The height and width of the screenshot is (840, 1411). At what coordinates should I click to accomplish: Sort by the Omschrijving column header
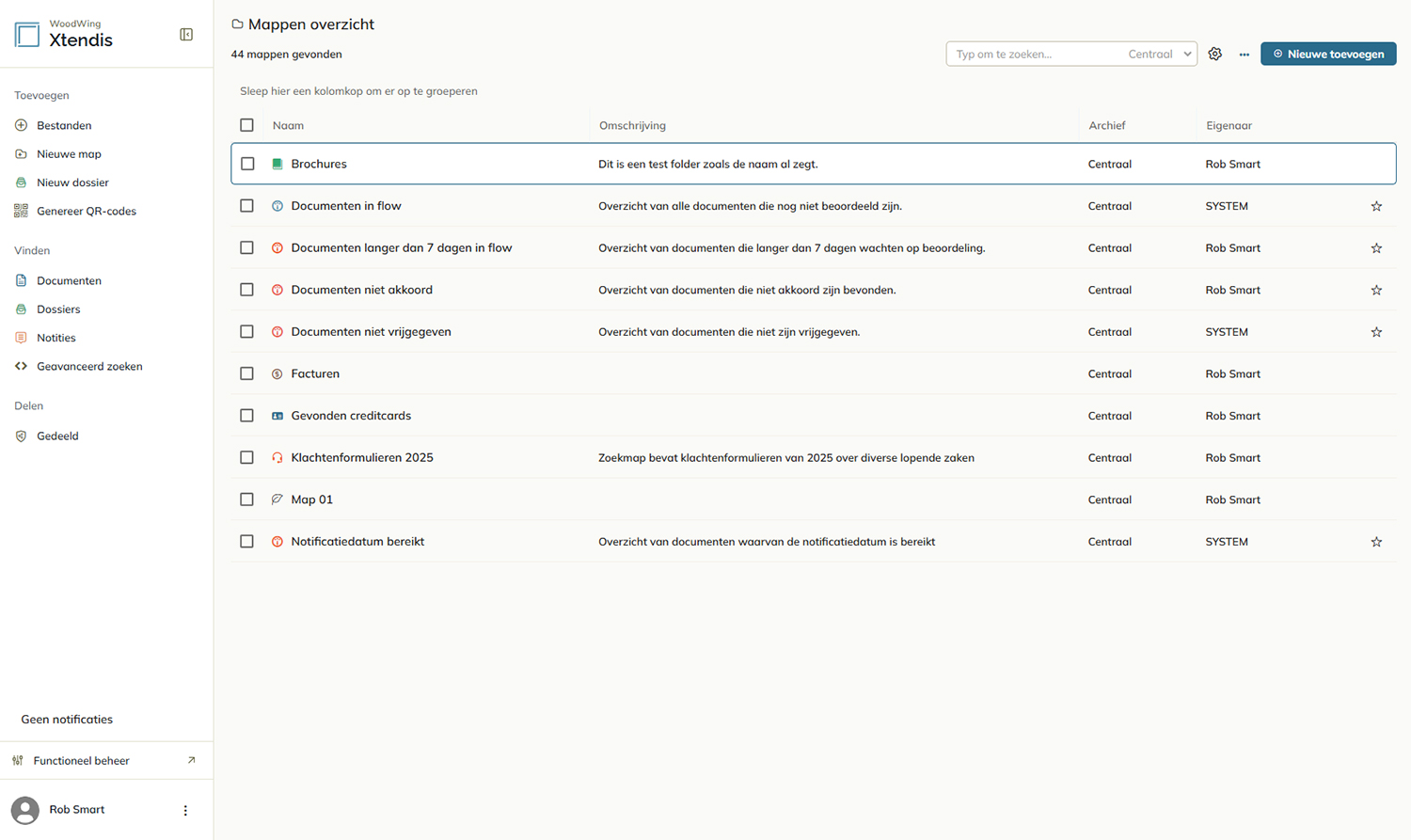pos(632,125)
